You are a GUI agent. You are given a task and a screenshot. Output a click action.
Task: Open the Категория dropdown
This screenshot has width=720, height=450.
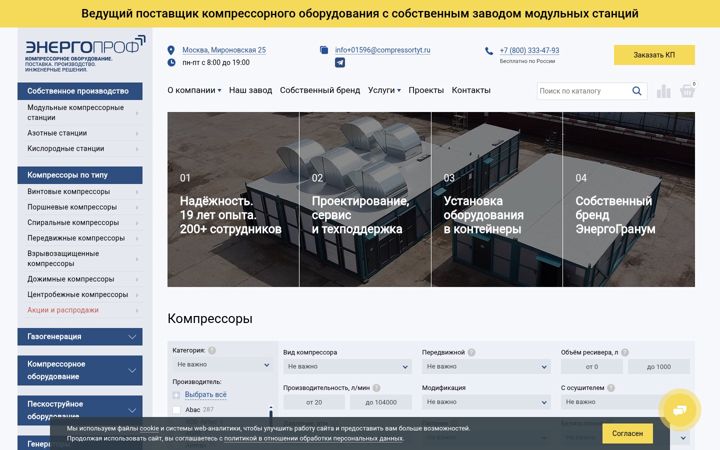(222, 365)
